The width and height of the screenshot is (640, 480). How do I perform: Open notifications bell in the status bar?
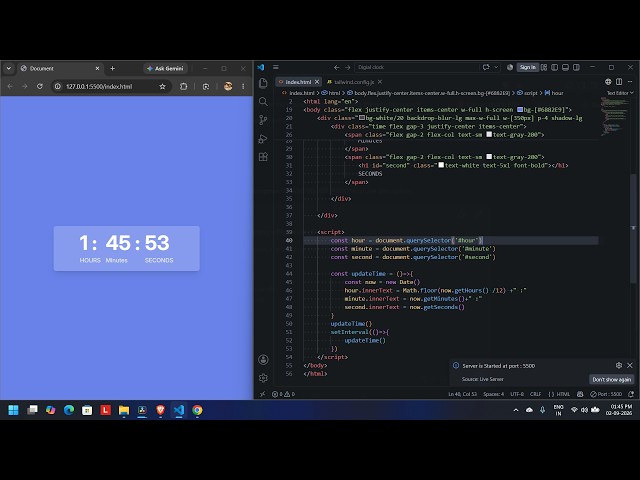coord(631,394)
